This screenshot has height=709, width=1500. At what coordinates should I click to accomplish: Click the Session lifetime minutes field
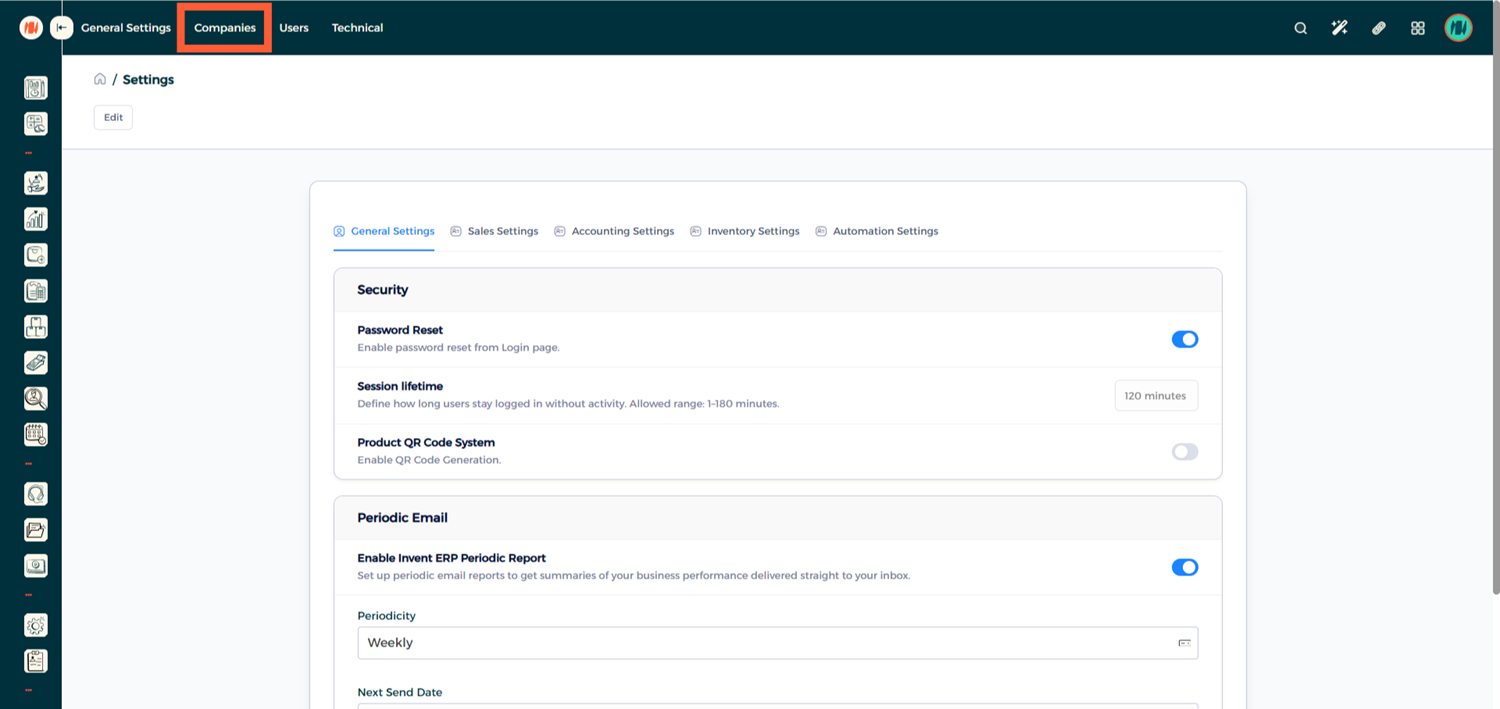coord(1155,396)
